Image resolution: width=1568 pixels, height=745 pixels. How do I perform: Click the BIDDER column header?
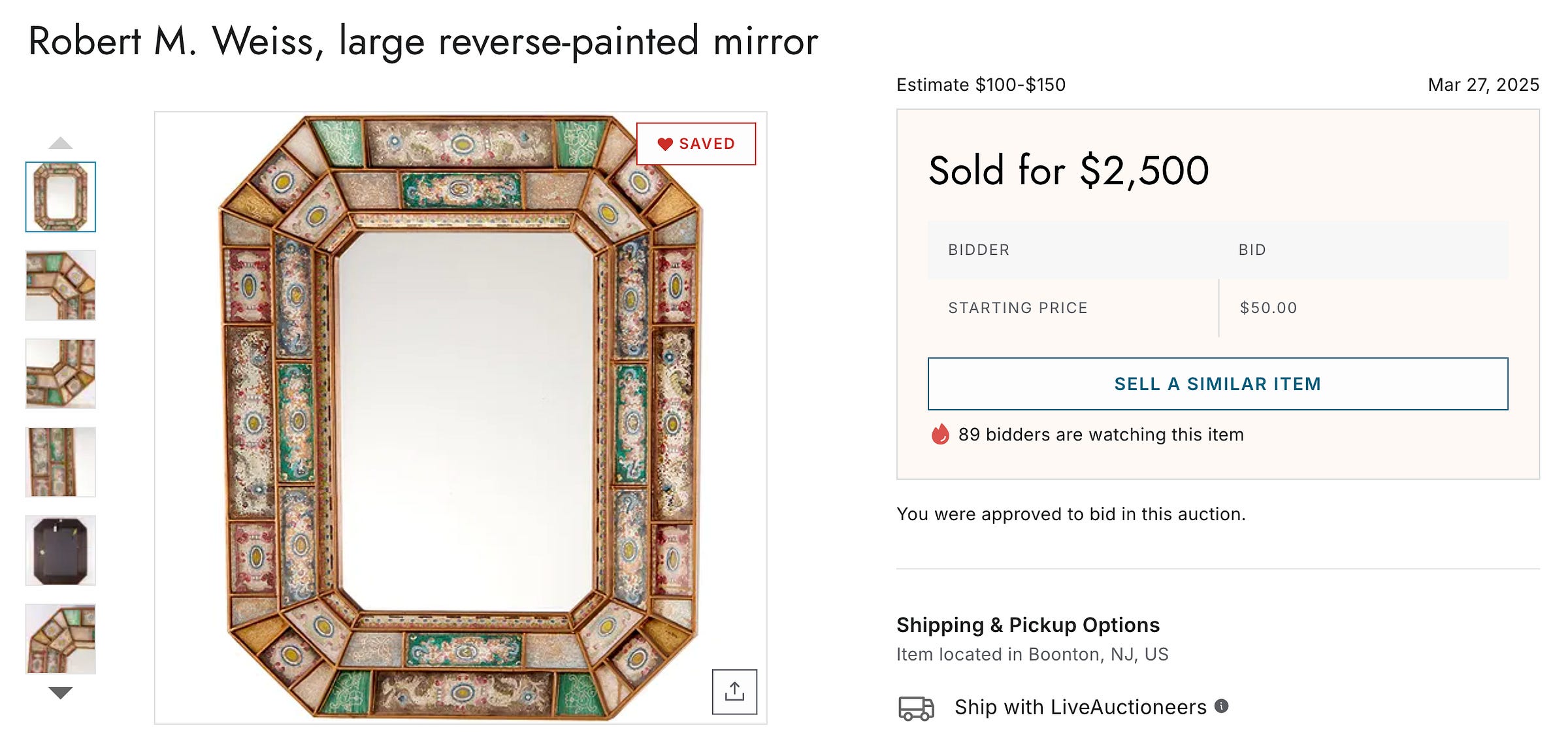click(979, 250)
